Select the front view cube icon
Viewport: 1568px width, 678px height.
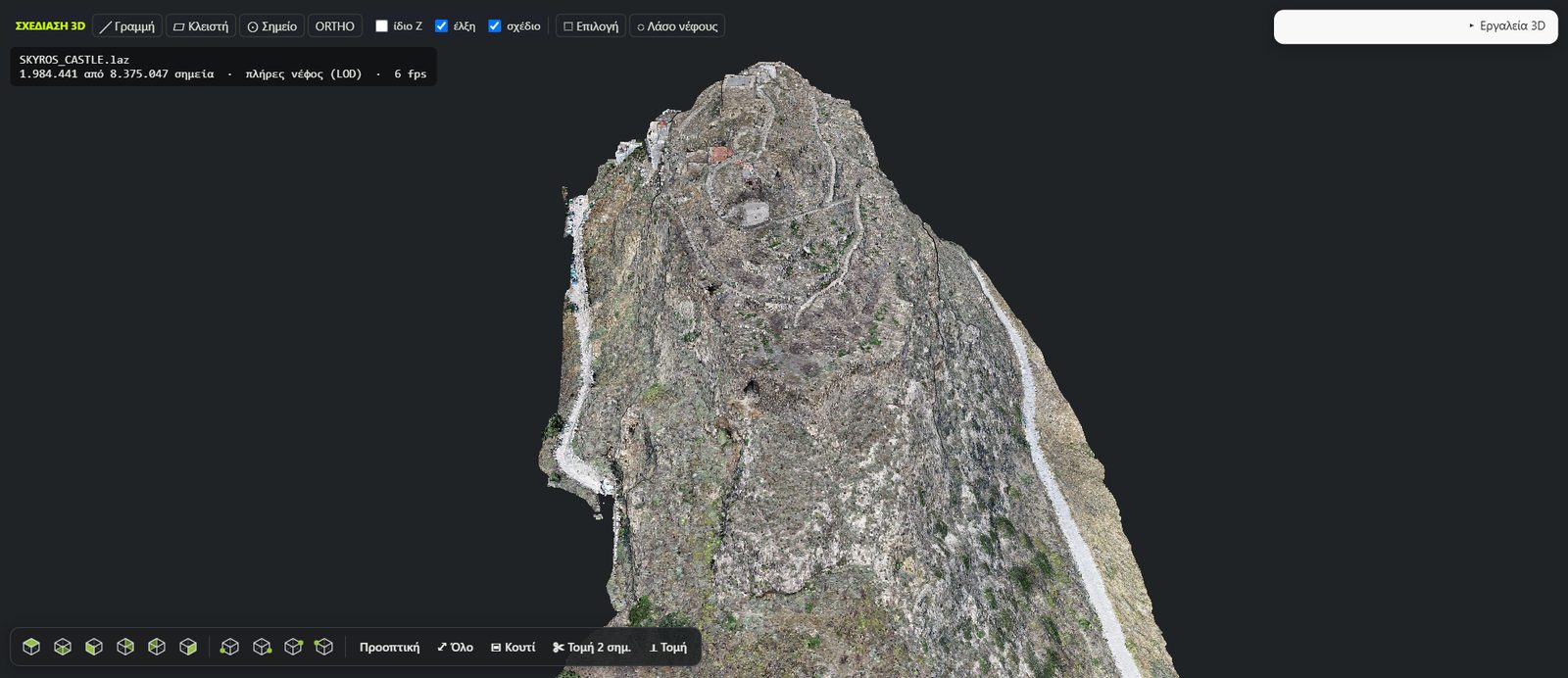coord(94,647)
